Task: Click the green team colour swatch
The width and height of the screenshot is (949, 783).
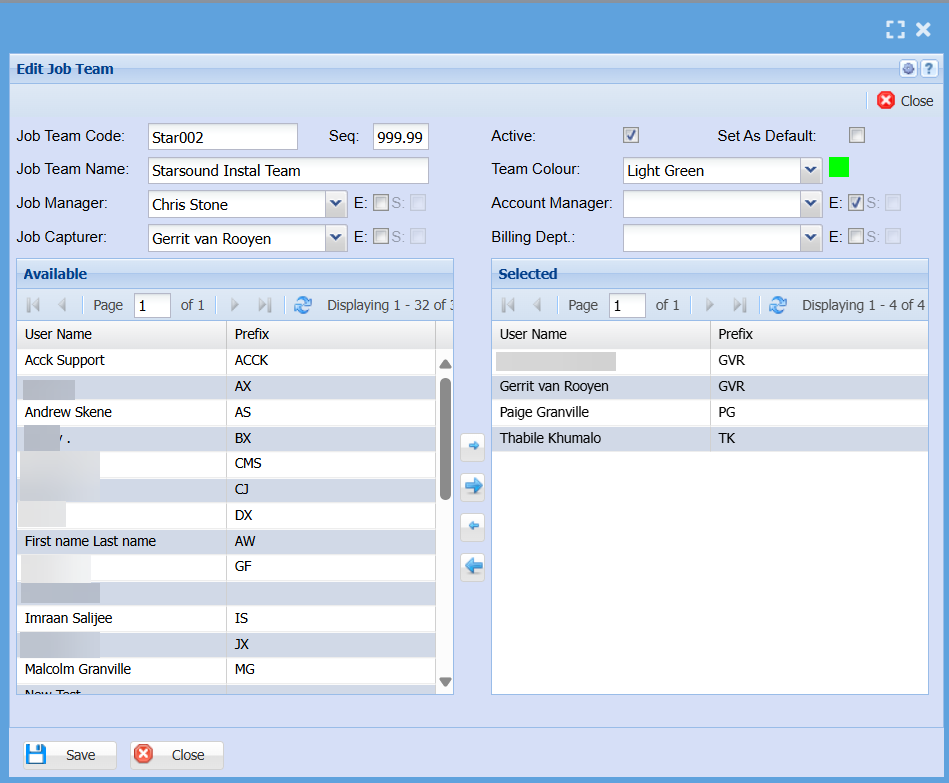Action: point(839,168)
